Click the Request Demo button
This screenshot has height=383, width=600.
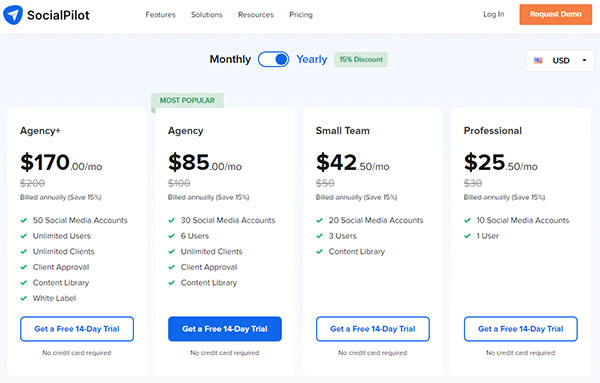pyautogui.click(x=556, y=15)
